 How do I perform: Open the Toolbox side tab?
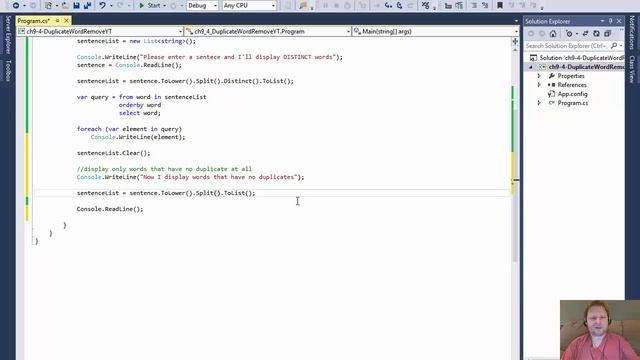click(8, 71)
